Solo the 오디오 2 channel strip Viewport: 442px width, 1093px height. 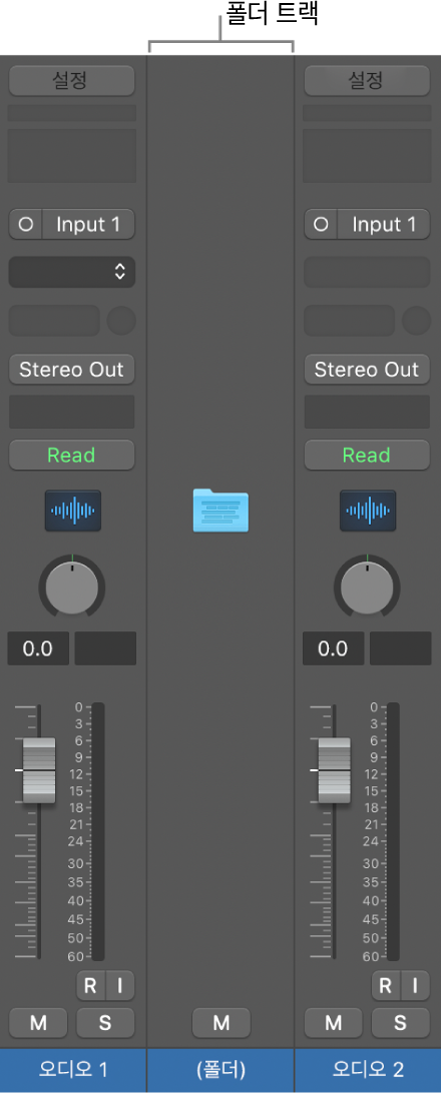(400, 1023)
